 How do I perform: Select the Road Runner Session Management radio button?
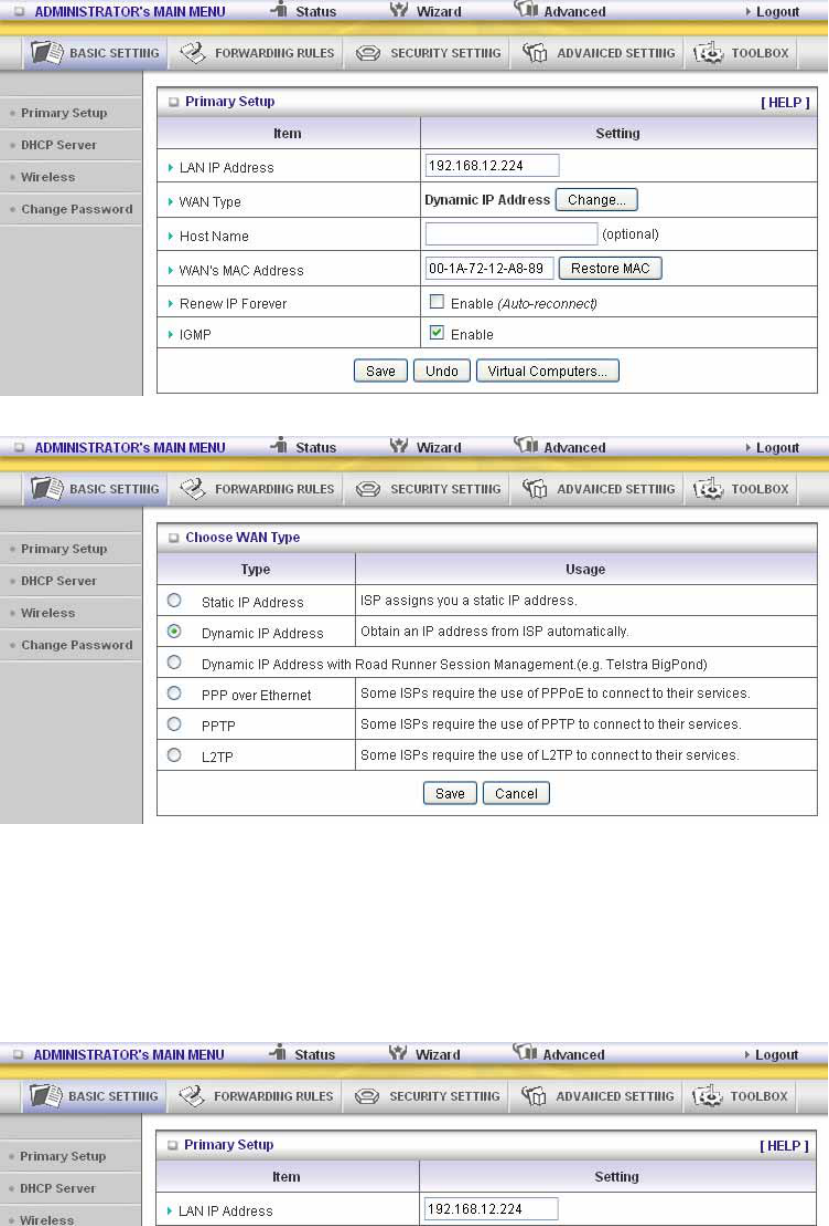point(174,662)
